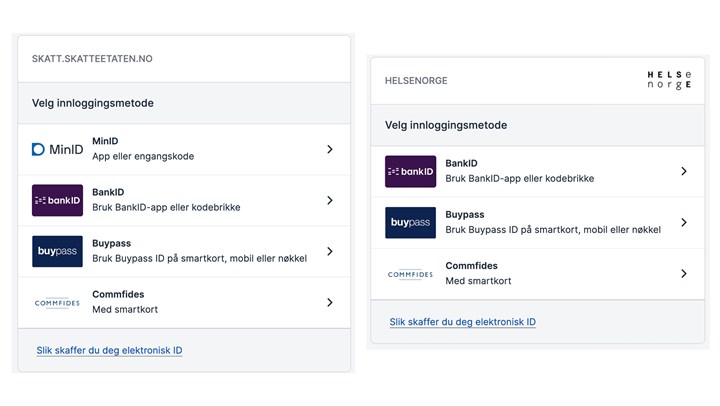Image resolution: width=720 pixels, height=406 pixels.
Task: Click the bankID logo in Helsenorge panel
Action: pos(411,171)
